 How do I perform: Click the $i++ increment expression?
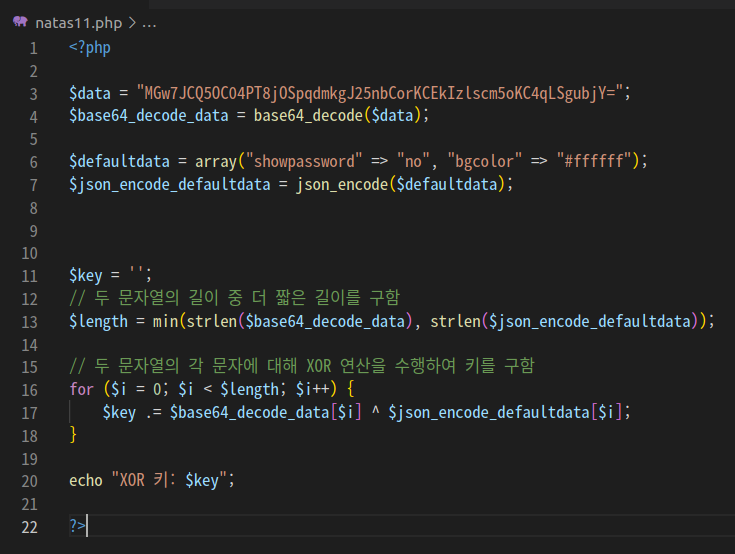click(312, 389)
